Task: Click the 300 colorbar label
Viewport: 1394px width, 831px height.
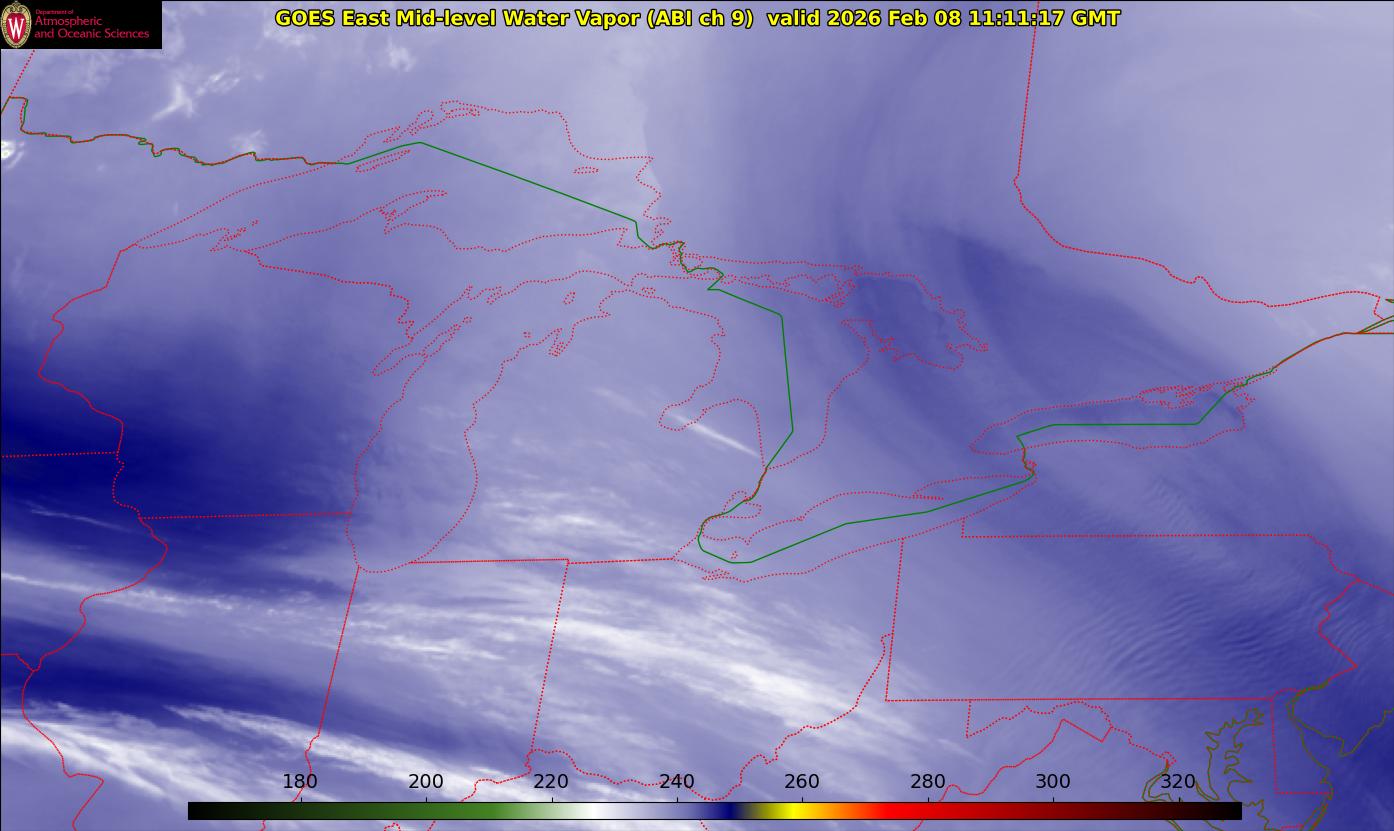Action: pos(1053,781)
